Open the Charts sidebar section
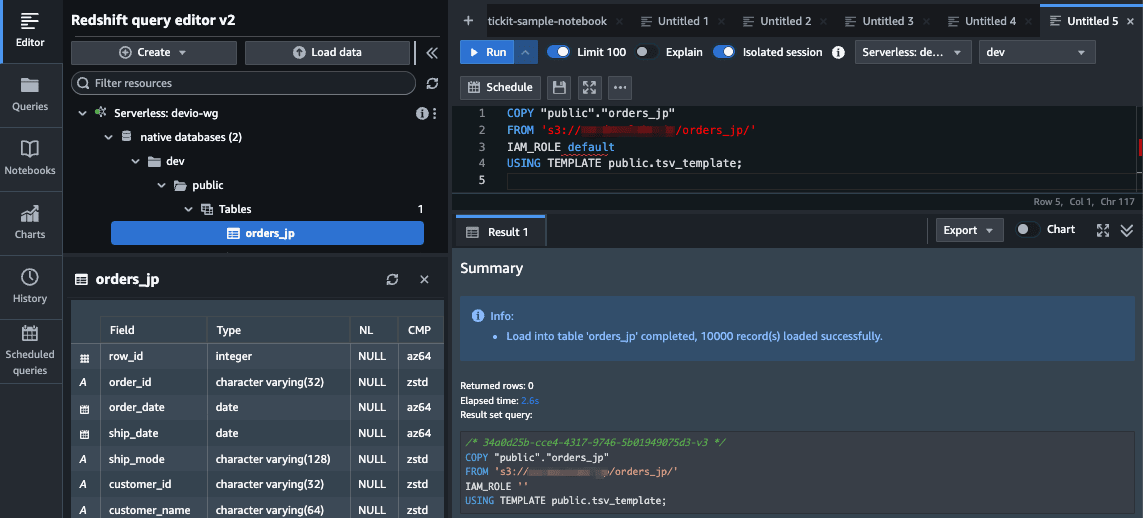This screenshot has width=1143, height=518. coord(30,223)
